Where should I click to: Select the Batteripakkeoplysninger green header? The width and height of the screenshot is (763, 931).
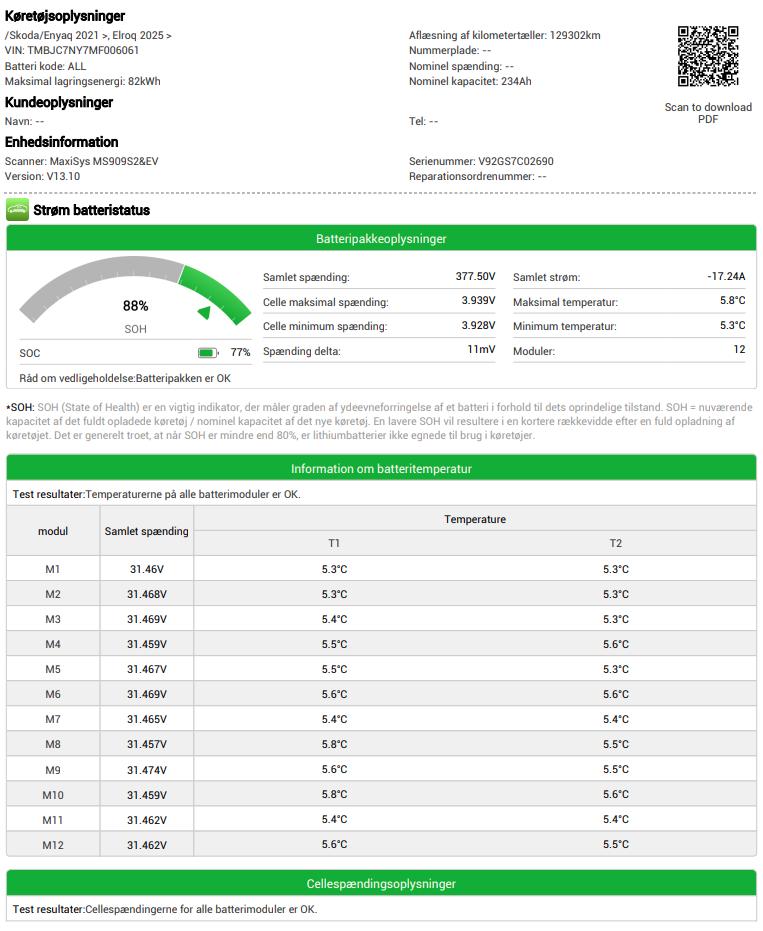coord(381,239)
